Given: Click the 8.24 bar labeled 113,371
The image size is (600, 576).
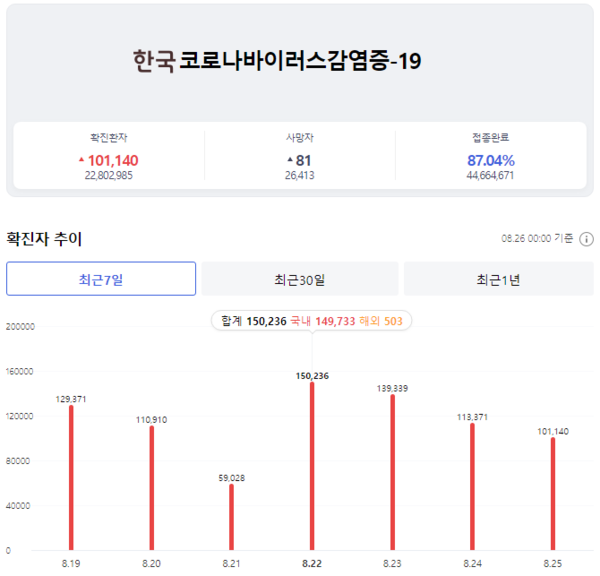Looking at the screenshot, I should click(472, 486).
